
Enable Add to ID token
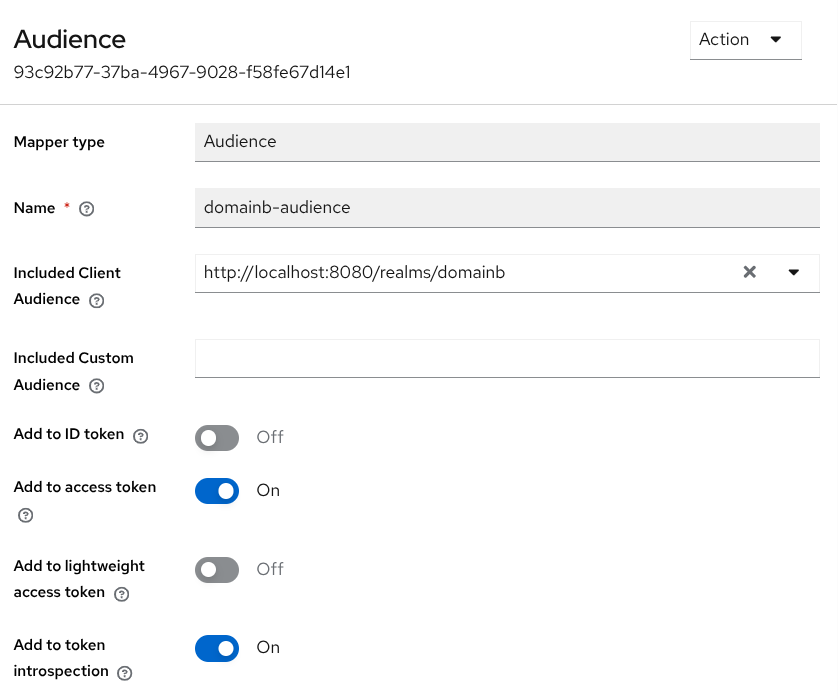pos(217,437)
